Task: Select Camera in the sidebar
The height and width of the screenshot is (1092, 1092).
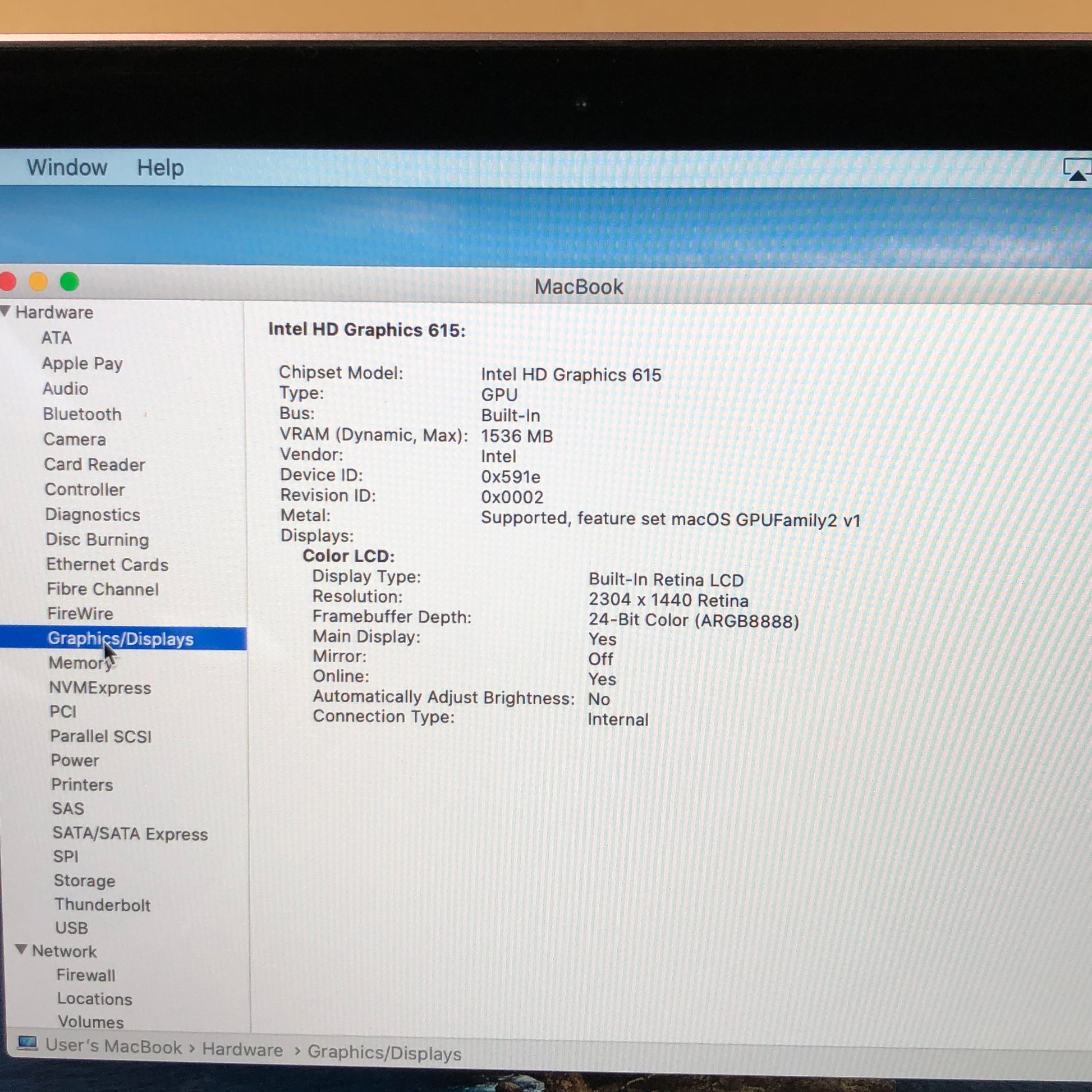Action: pyautogui.click(x=75, y=439)
